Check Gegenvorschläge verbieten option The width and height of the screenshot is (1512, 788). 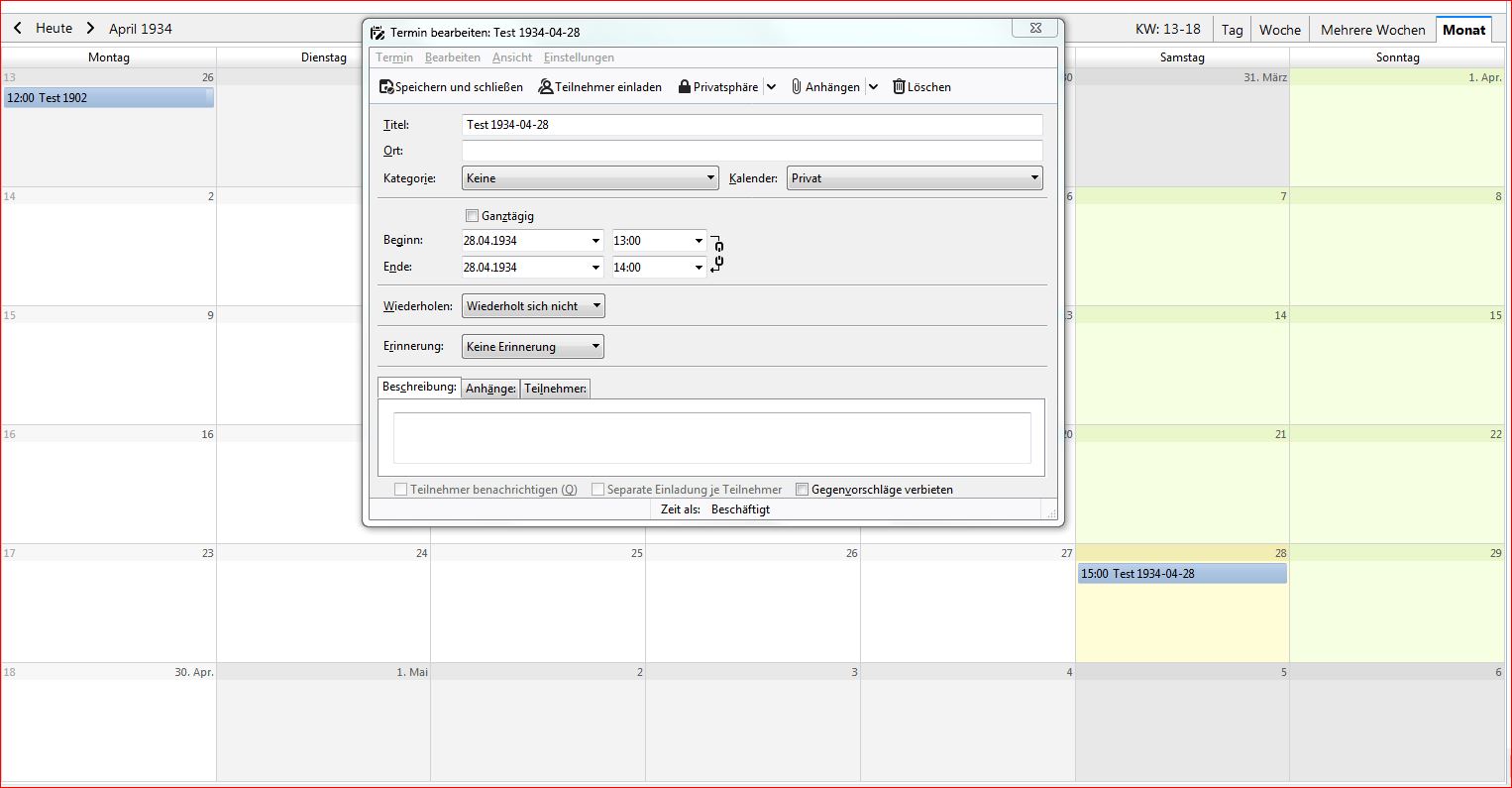[x=803, y=490]
